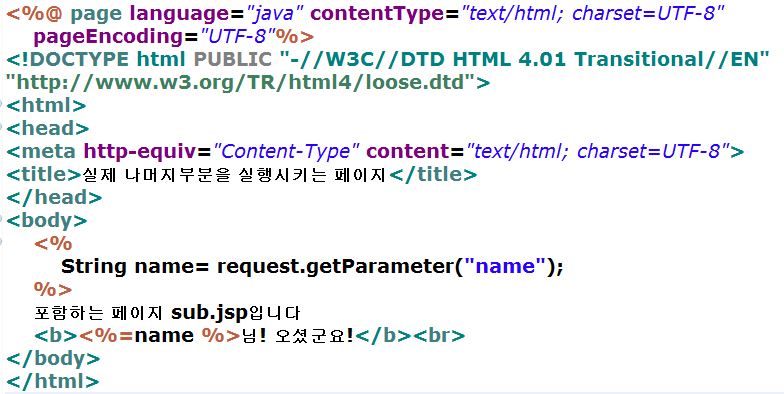784x394 pixels.
Task: Click the scriptlet closing %> marker below String line
Action: 53,290
